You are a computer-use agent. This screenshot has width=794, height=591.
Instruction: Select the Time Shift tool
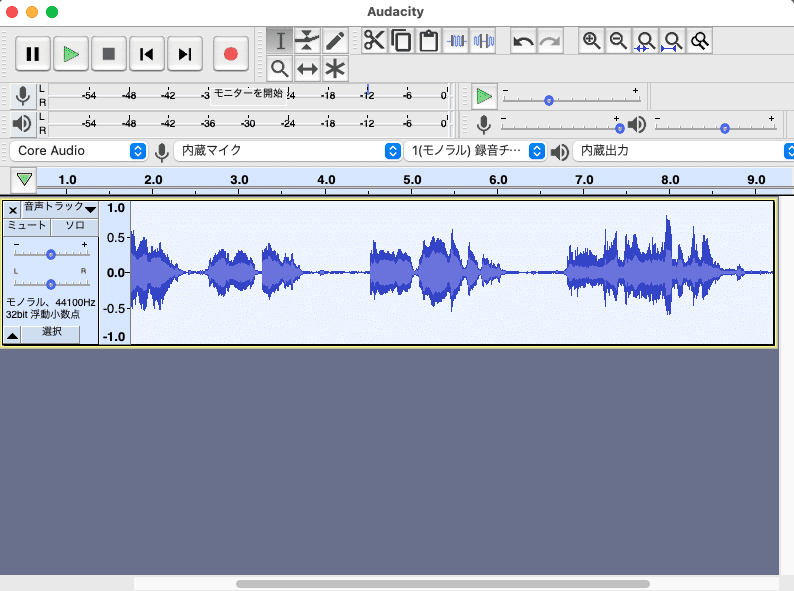click(307, 68)
